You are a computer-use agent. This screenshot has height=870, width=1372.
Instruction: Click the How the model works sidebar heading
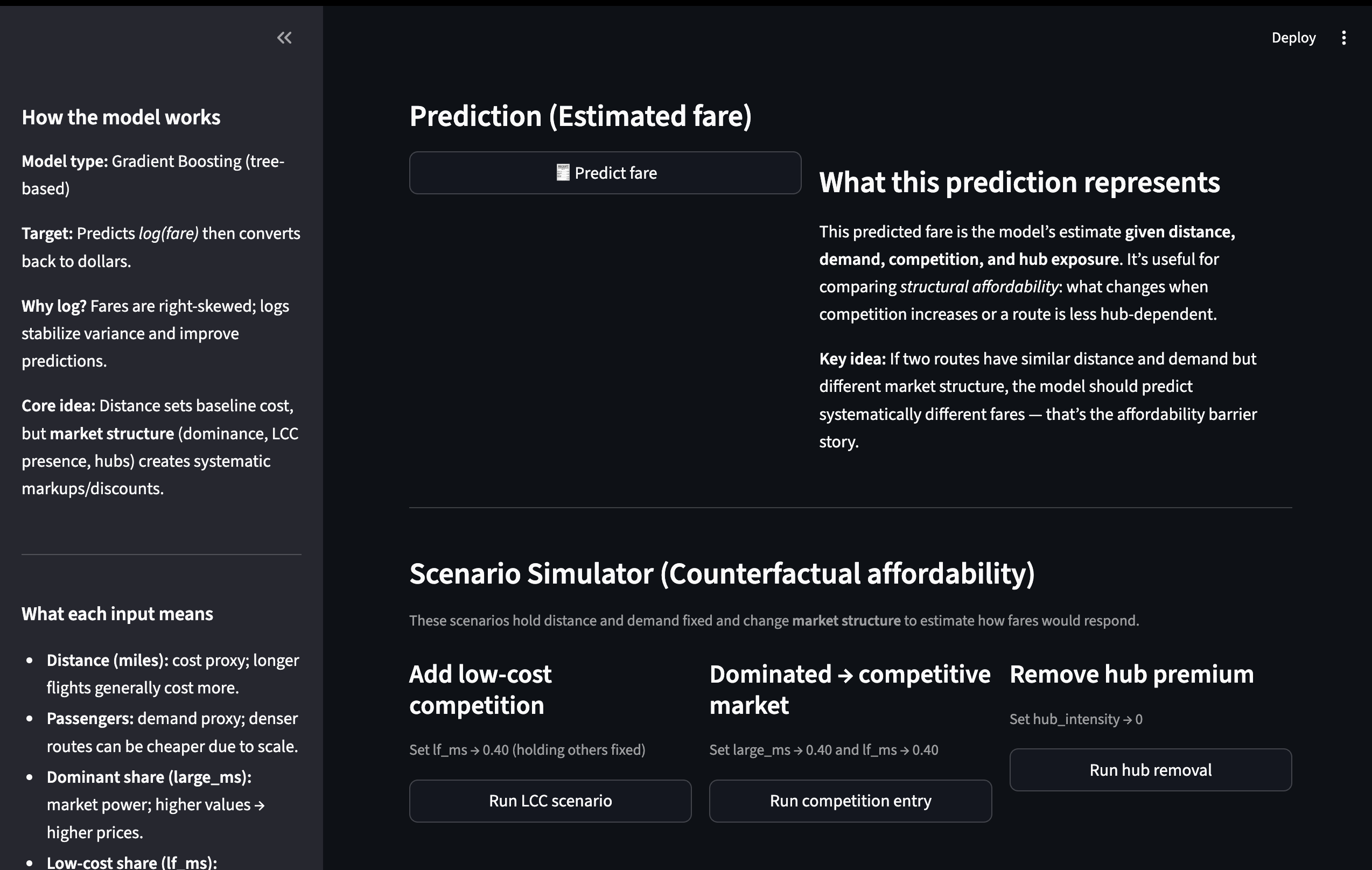121,117
